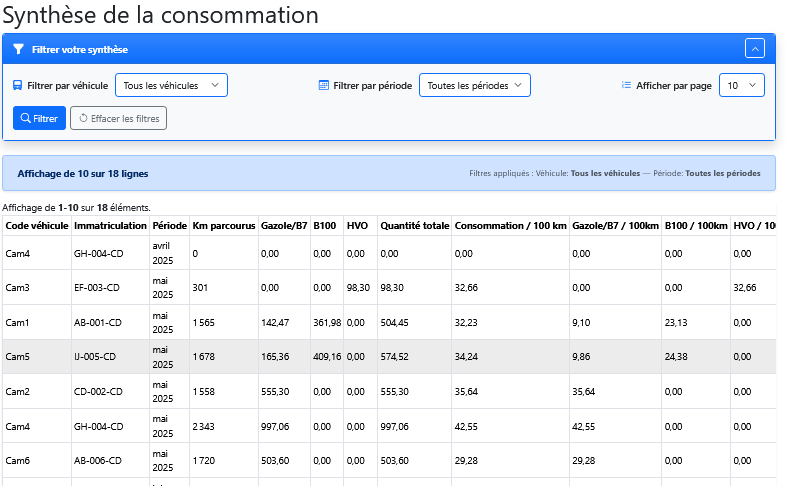Click the Cam3 row EF-003-CD cell

[97, 287]
